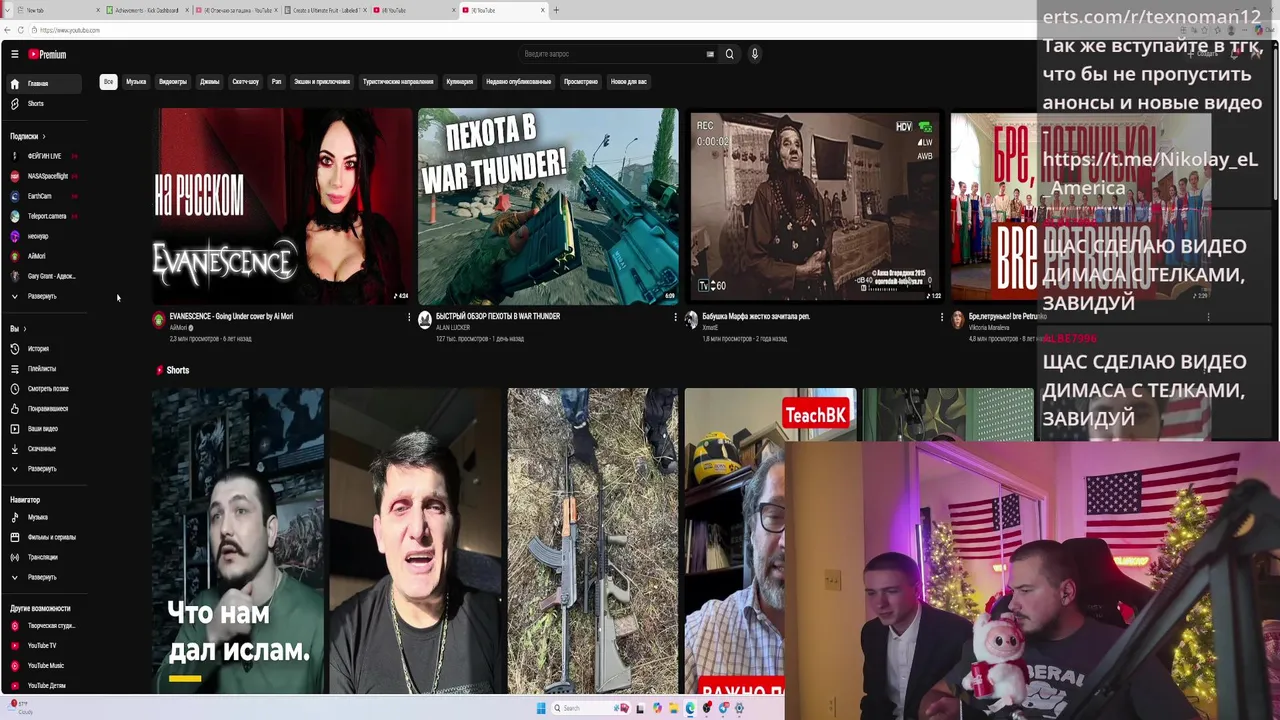
Task: Open YouTube Music in sidebar
Action: pos(43,666)
